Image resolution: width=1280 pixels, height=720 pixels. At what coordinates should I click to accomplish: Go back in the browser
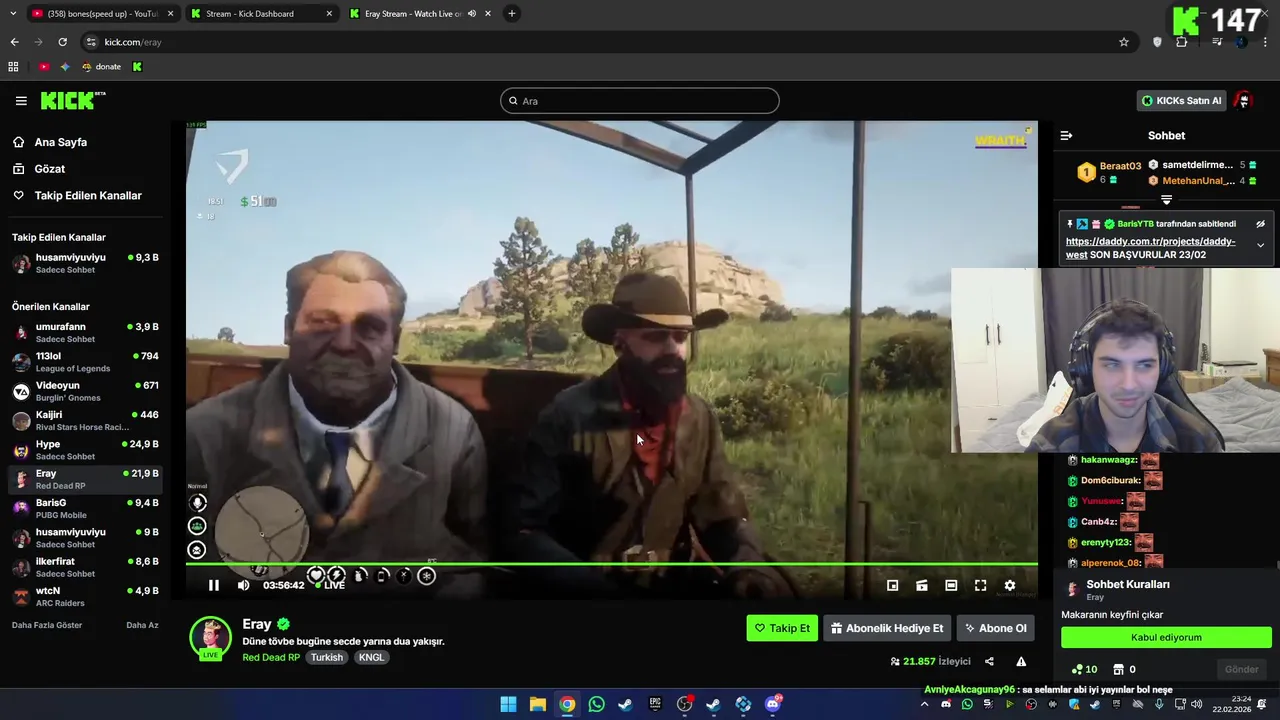pyautogui.click(x=14, y=42)
